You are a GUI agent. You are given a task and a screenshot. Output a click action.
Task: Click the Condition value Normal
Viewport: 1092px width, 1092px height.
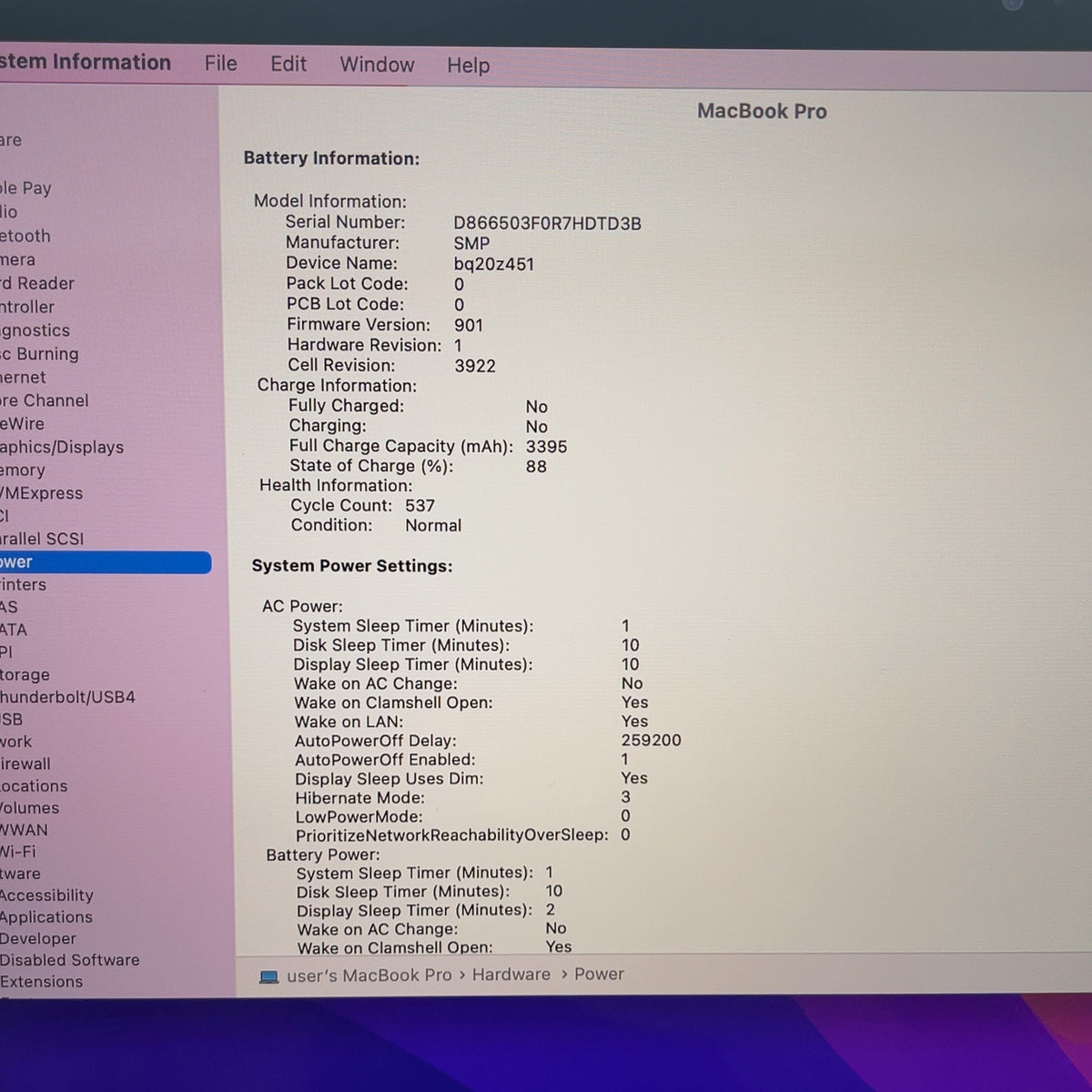(433, 525)
